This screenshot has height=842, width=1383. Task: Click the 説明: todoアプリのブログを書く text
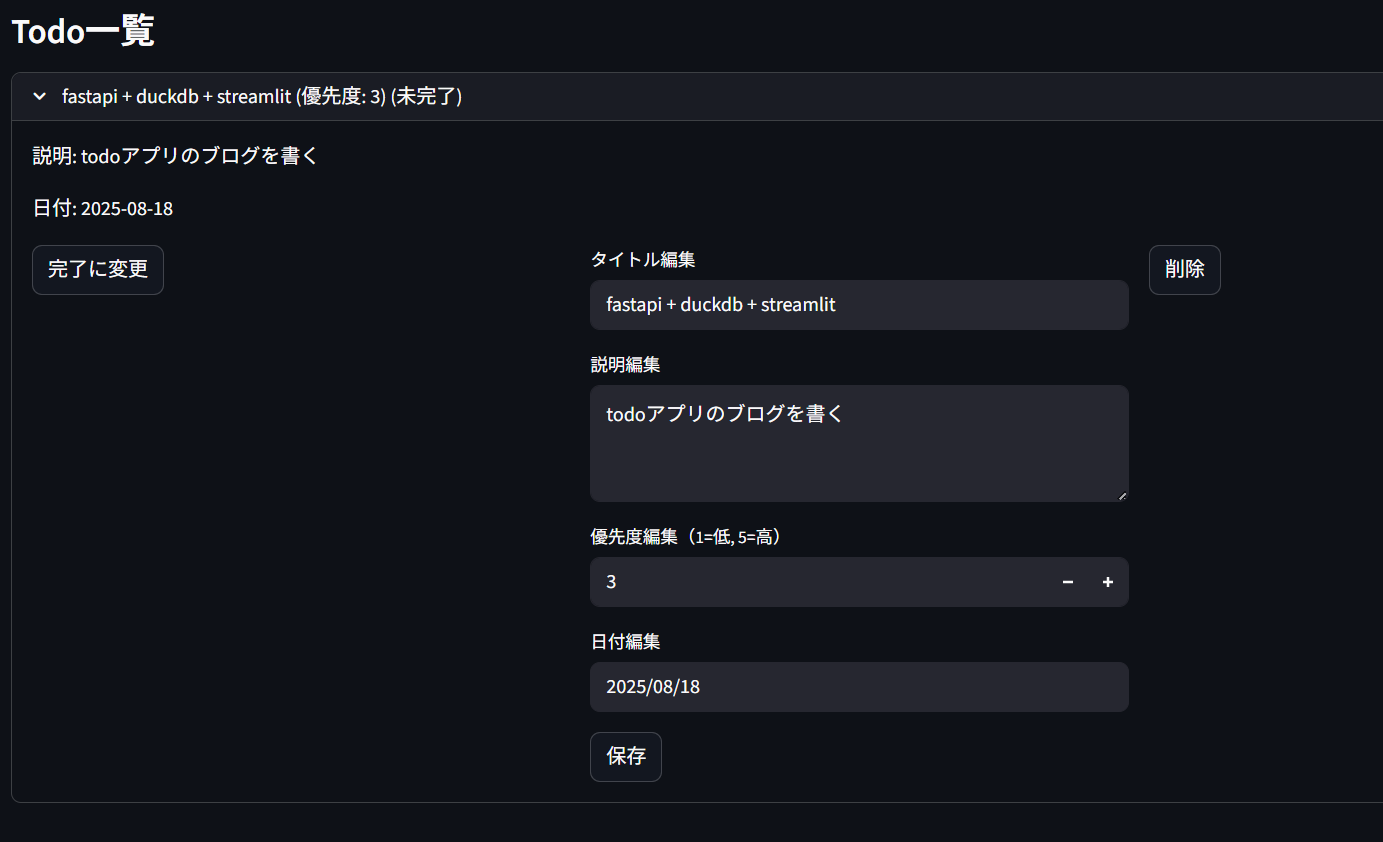click(175, 156)
